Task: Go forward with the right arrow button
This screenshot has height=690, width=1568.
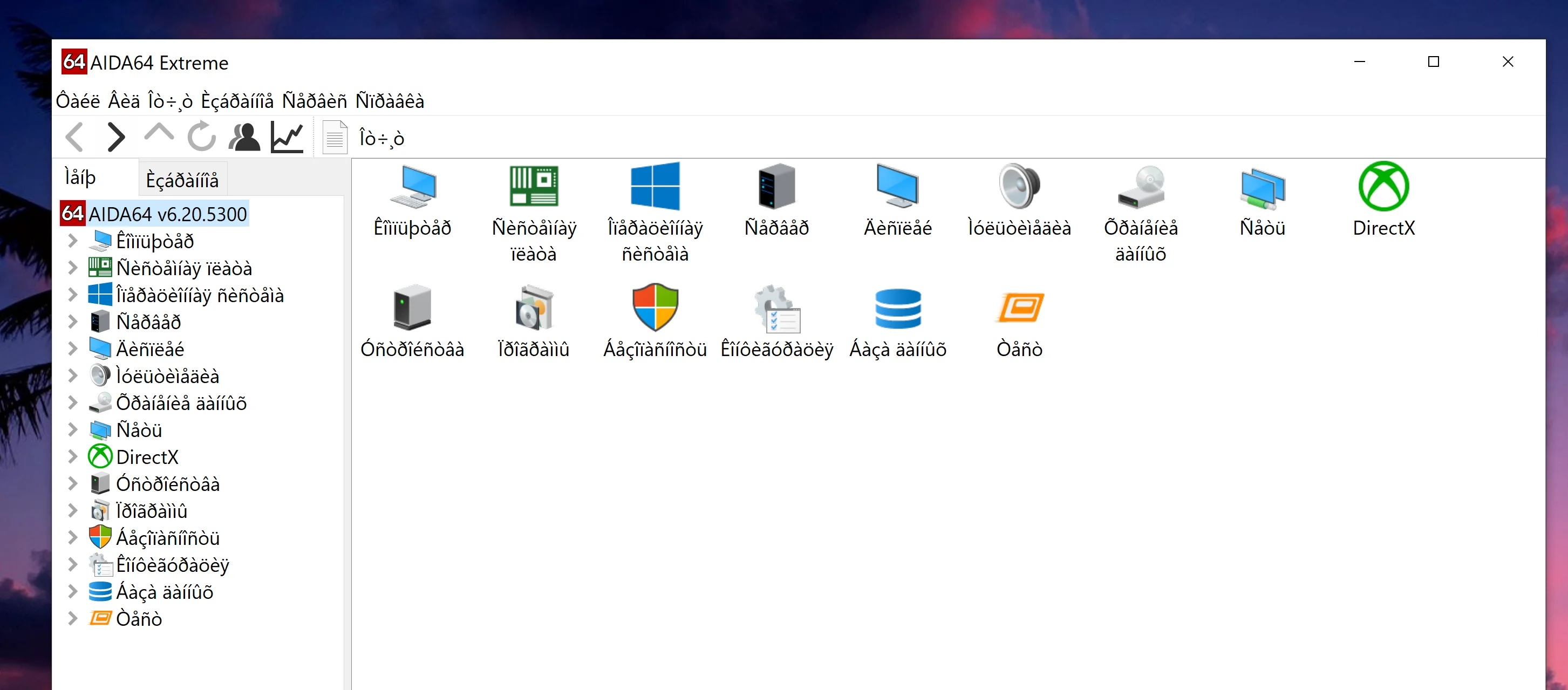Action: tap(115, 137)
